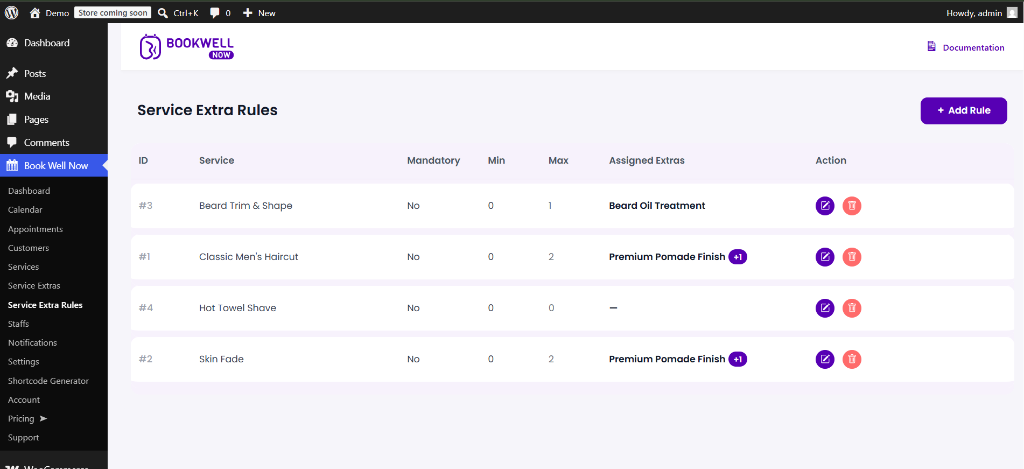
Task: Open the Services submenu item
Action: [24, 267]
